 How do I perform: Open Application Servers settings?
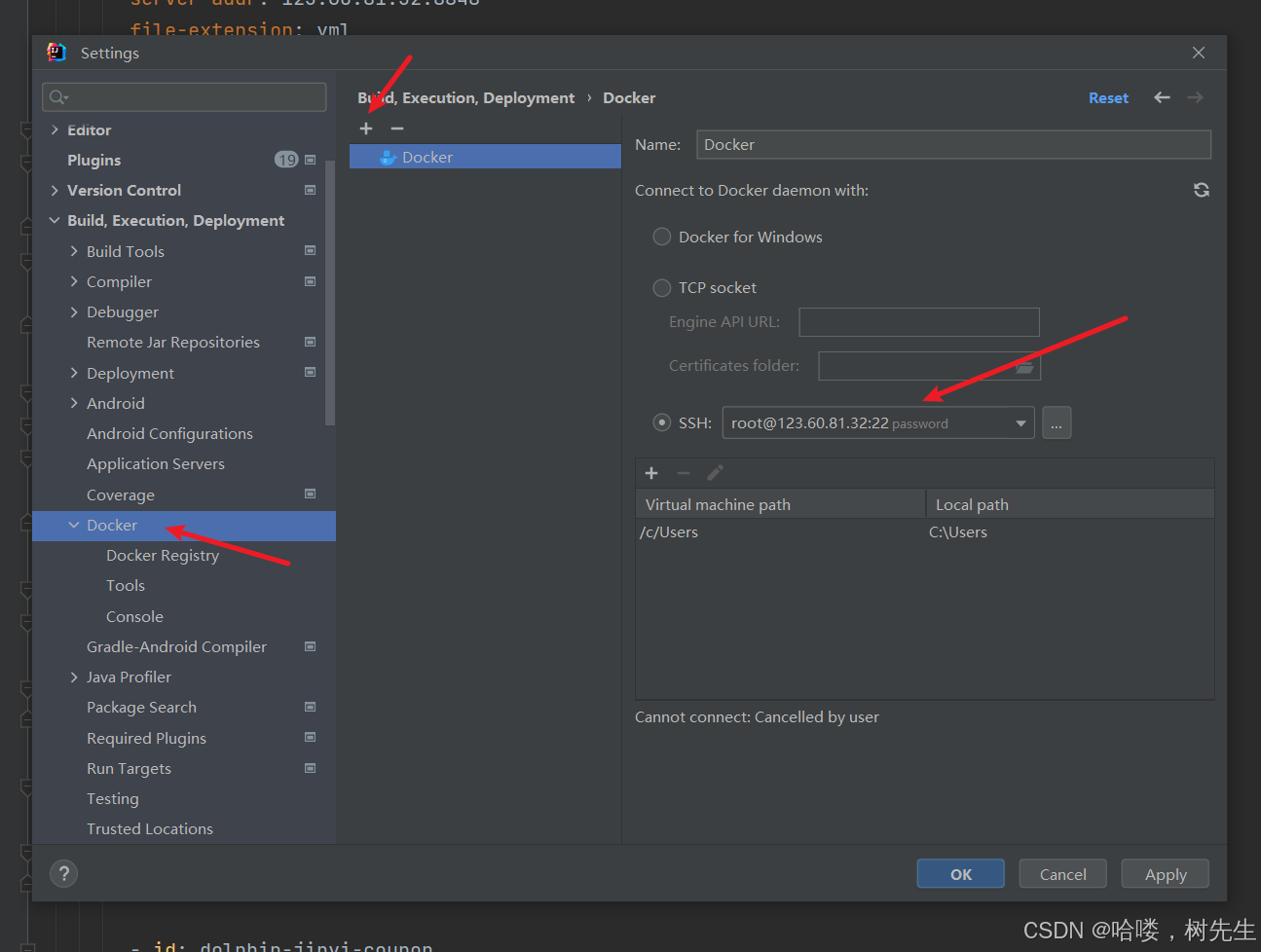(156, 463)
